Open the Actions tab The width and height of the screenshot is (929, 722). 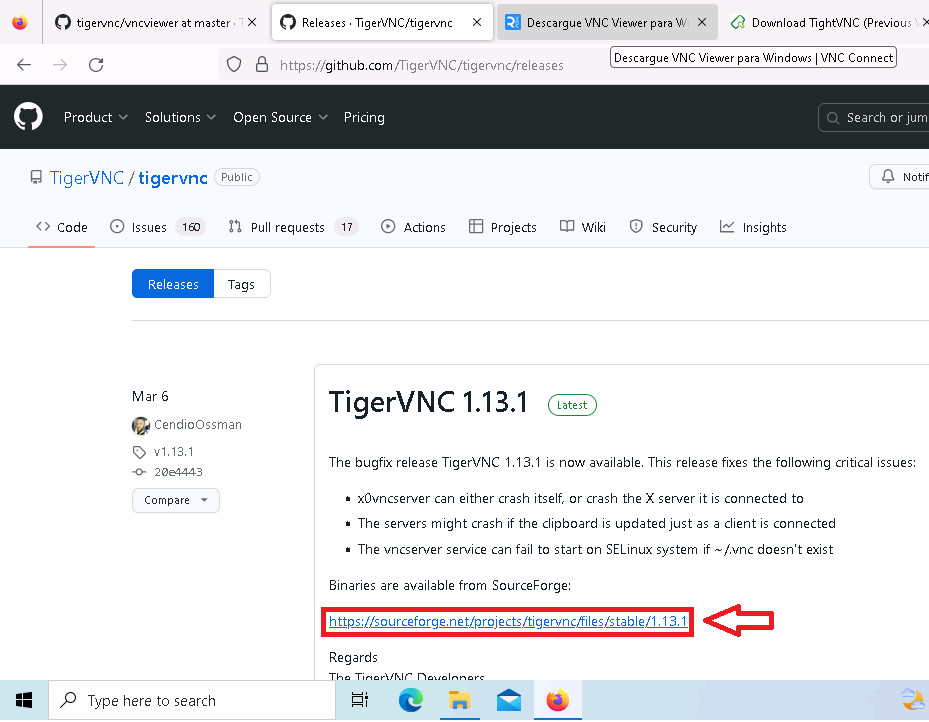[x=413, y=227]
